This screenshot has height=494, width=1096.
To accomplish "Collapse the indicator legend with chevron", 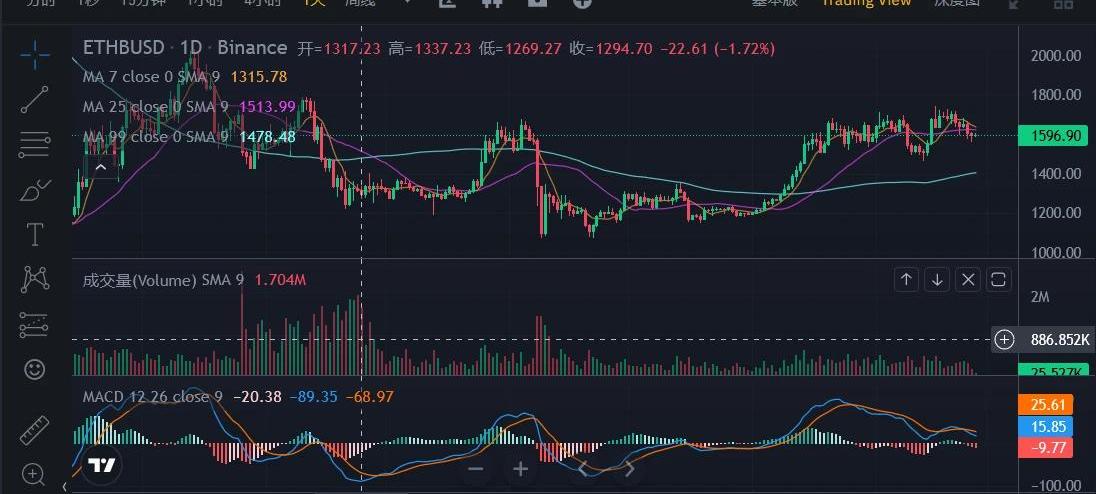I will pyautogui.click(x=102, y=168).
